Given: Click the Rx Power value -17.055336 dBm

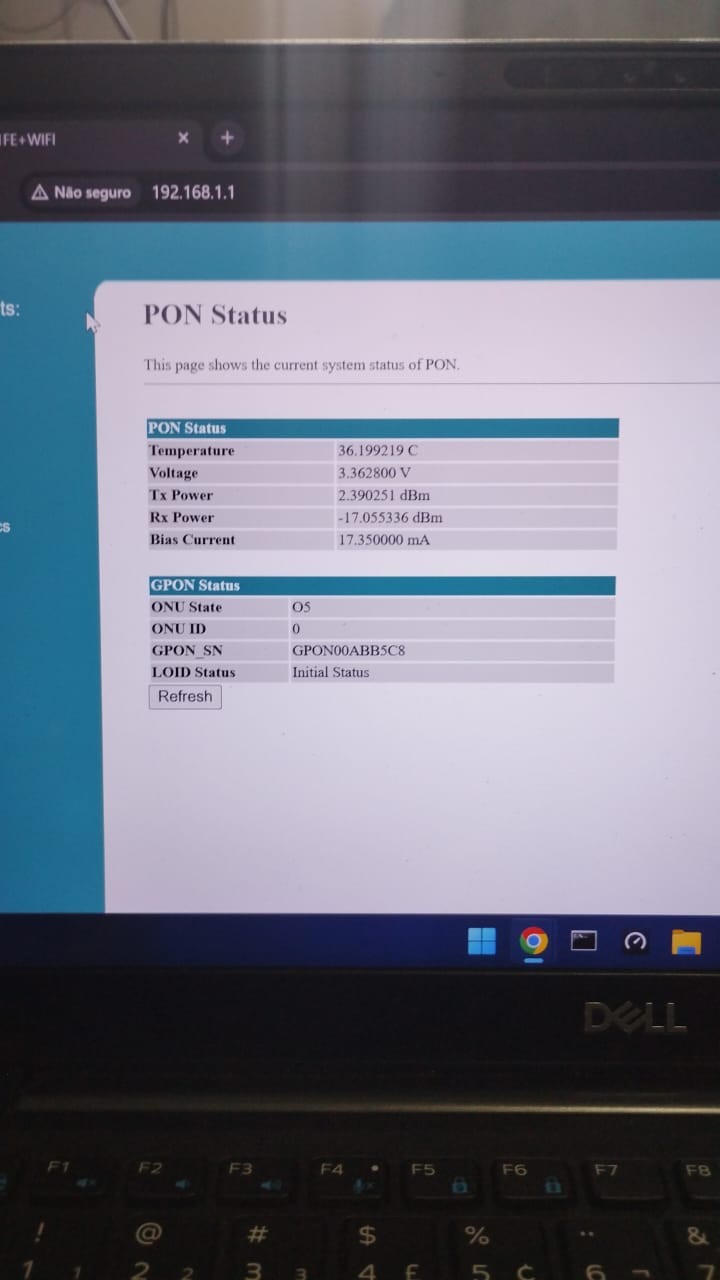Looking at the screenshot, I should 390,518.
